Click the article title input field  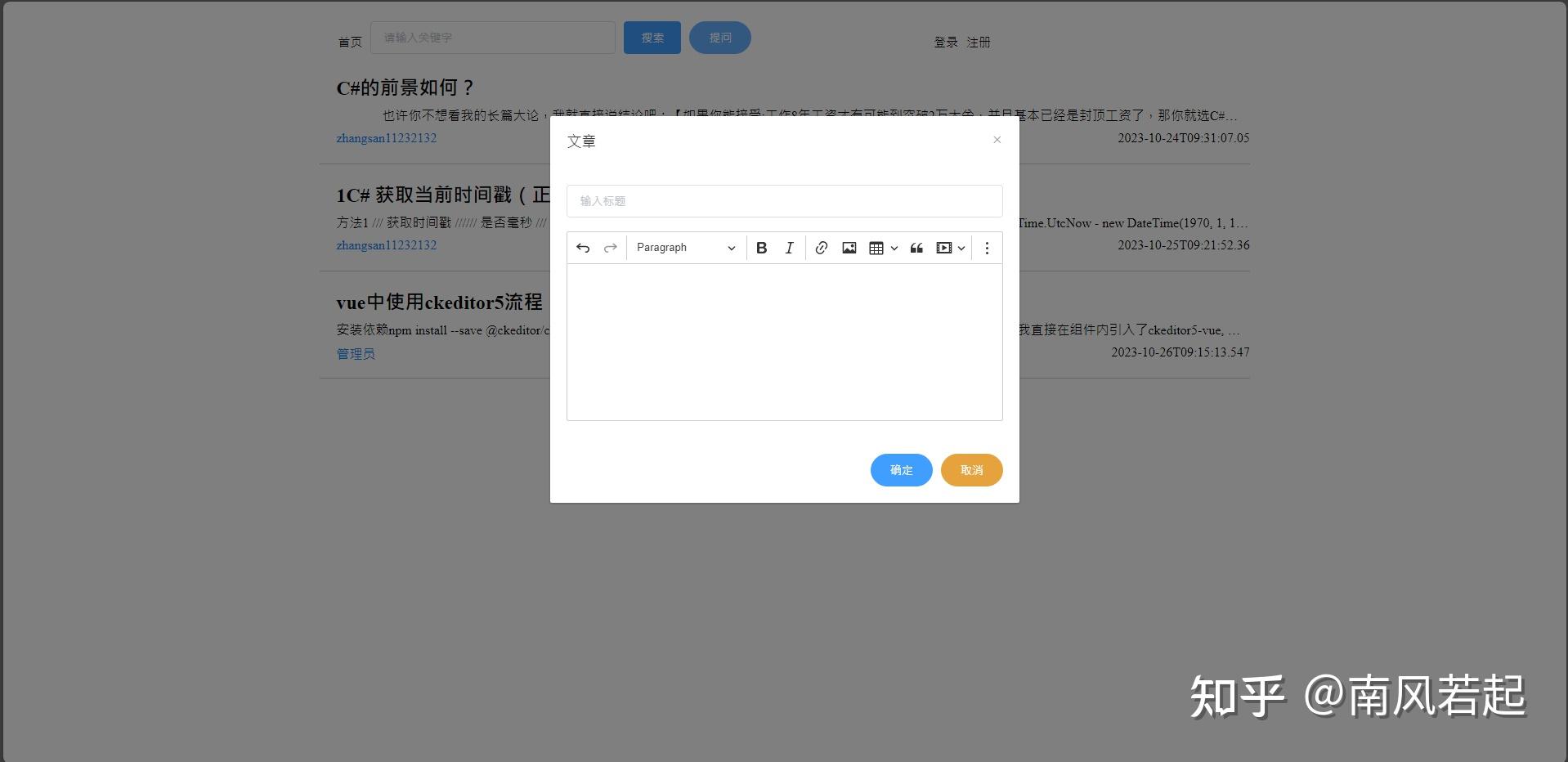pyautogui.click(x=783, y=200)
